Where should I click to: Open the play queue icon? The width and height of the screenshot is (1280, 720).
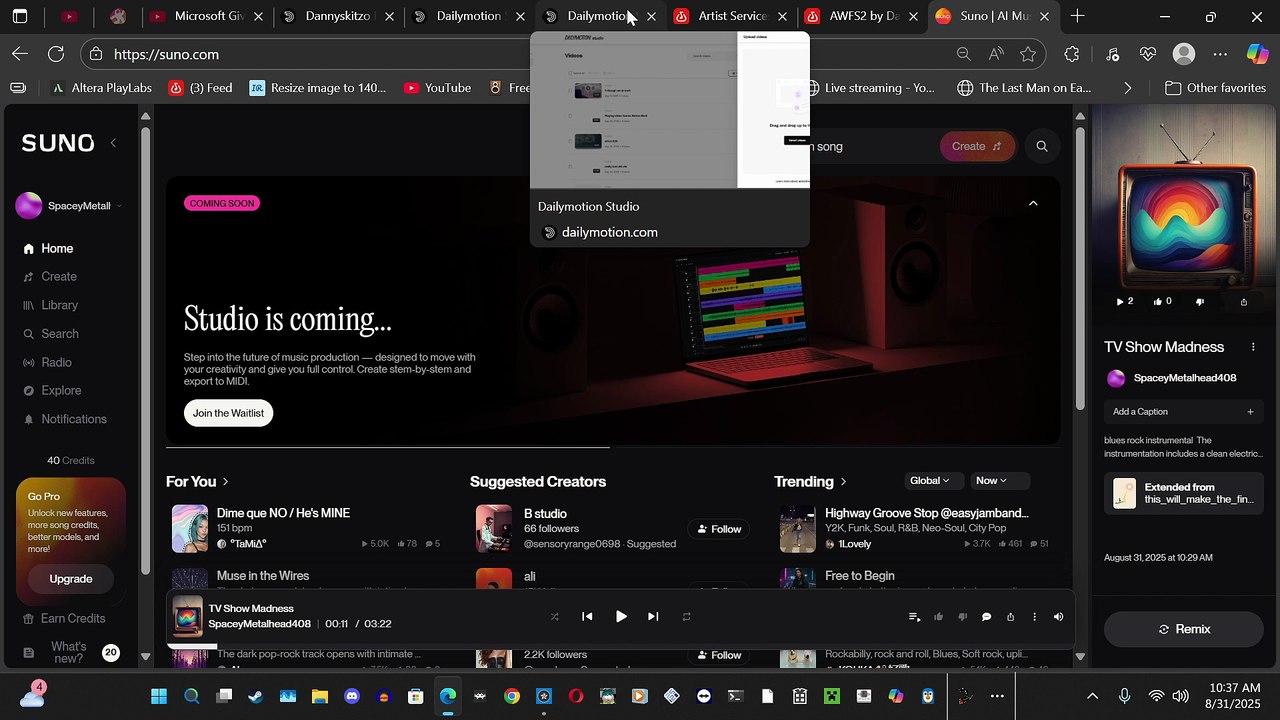(914, 617)
